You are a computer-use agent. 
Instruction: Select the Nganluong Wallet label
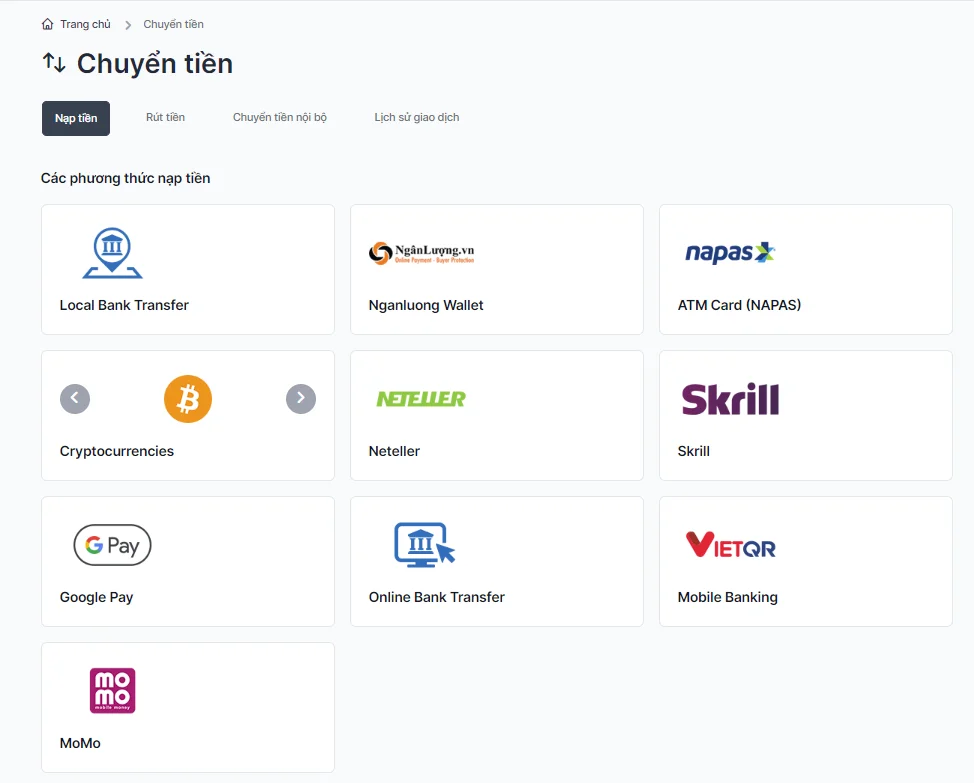(426, 306)
